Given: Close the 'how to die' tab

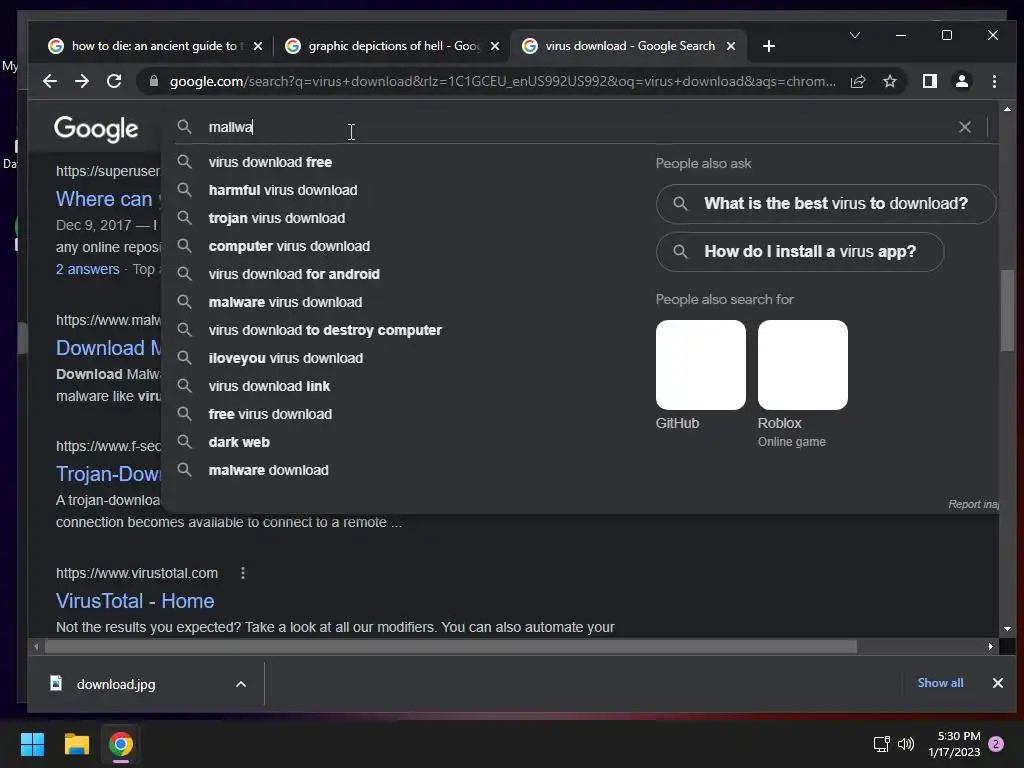Looking at the screenshot, I should point(258,46).
